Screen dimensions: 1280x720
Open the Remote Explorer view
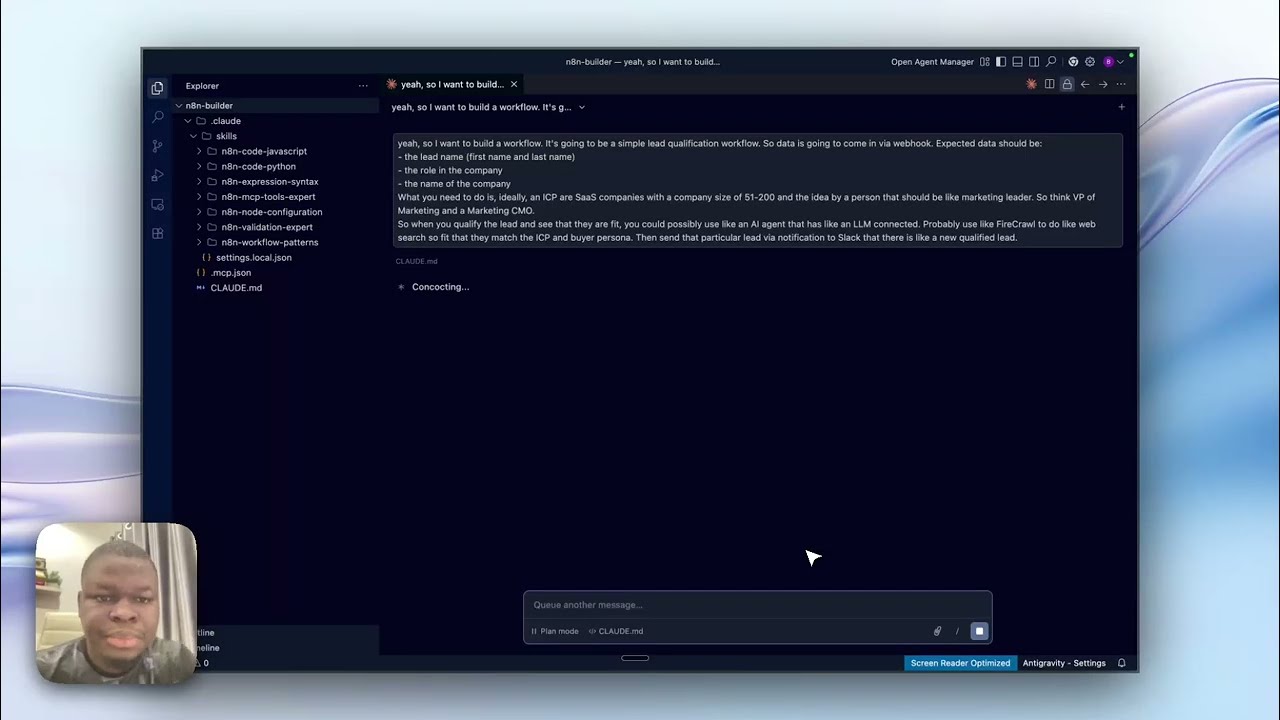157,204
